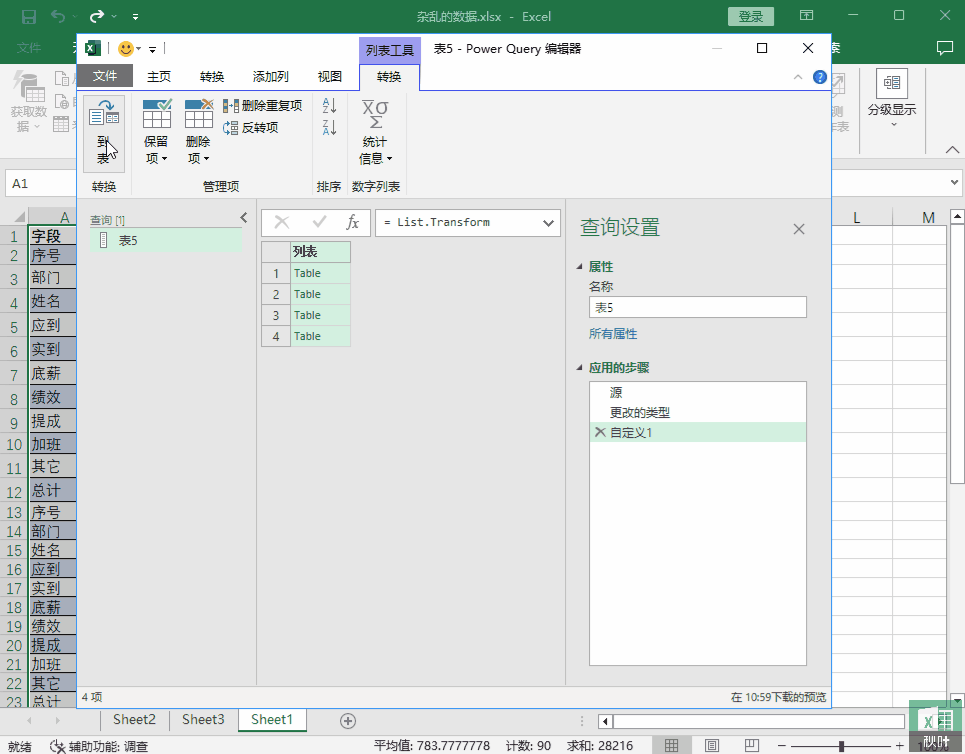
Task: Switch to the 主页 ribbon tab
Action: (159, 76)
